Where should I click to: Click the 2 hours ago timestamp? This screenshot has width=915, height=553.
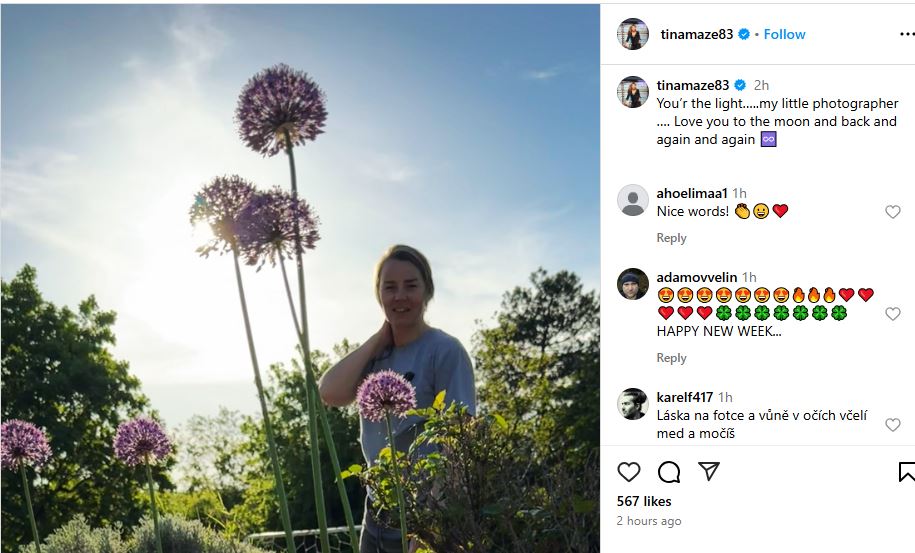pyautogui.click(x=649, y=521)
